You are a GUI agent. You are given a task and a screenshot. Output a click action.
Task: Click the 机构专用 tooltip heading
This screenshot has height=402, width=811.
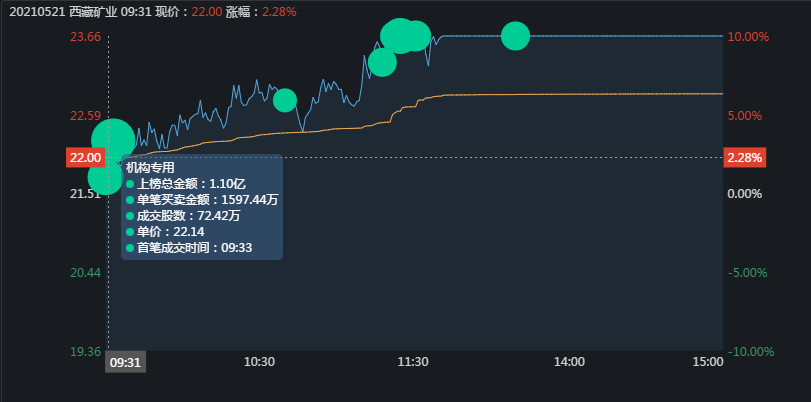pos(150,168)
